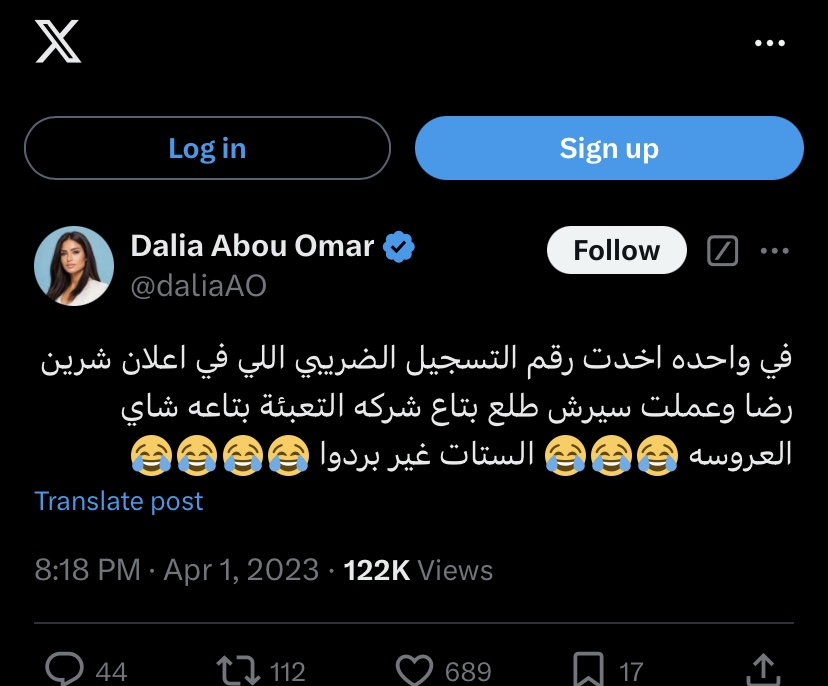Open Dalia Abou Omar's profile picture
The image size is (828, 686).
point(74,265)
